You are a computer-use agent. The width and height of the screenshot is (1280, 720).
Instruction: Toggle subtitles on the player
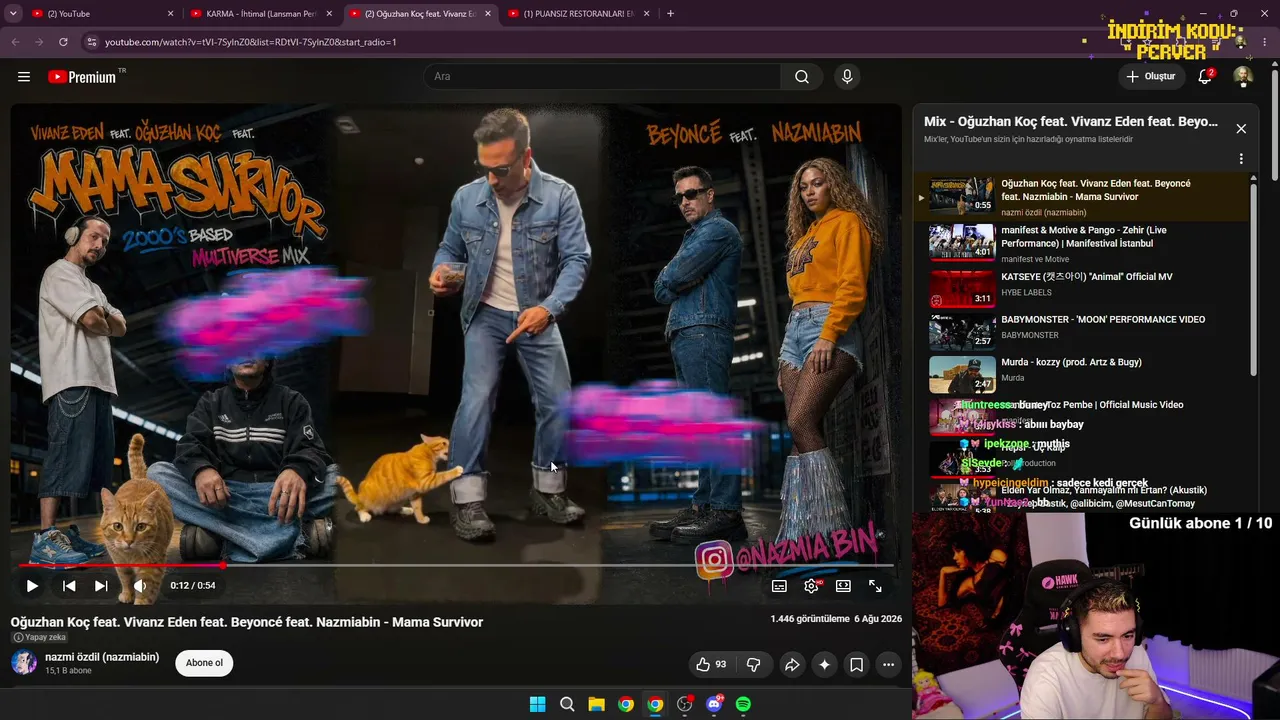pos(779,586)
